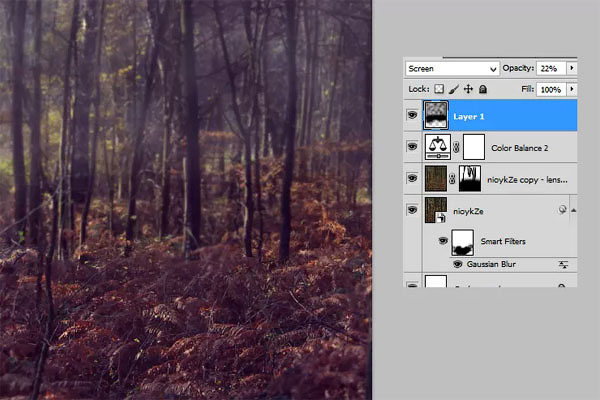Toggle Lock transparent pixels icon
The height and width of the screenshot is (400, 600).
coord(439,89)
